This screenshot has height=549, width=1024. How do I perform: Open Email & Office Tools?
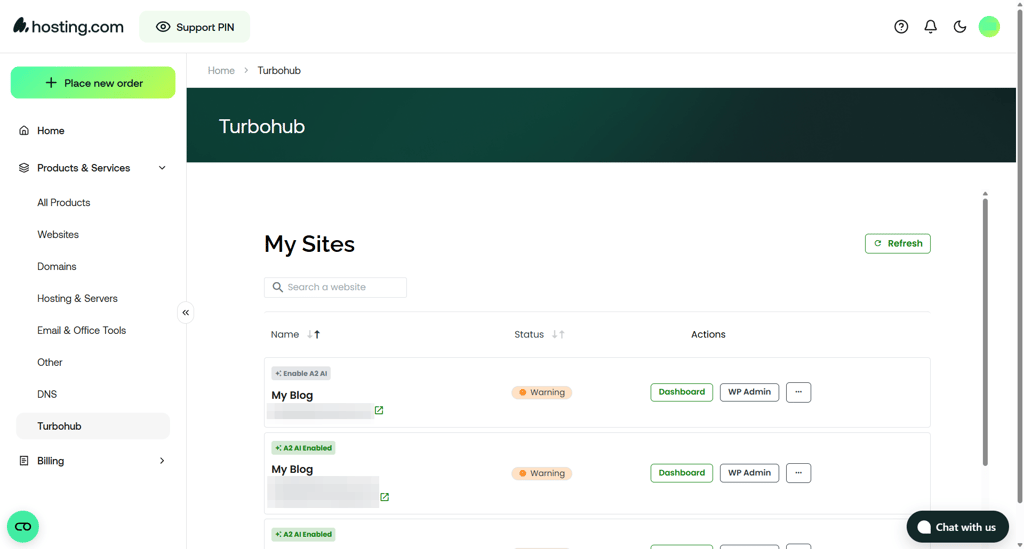coord(82,330)
